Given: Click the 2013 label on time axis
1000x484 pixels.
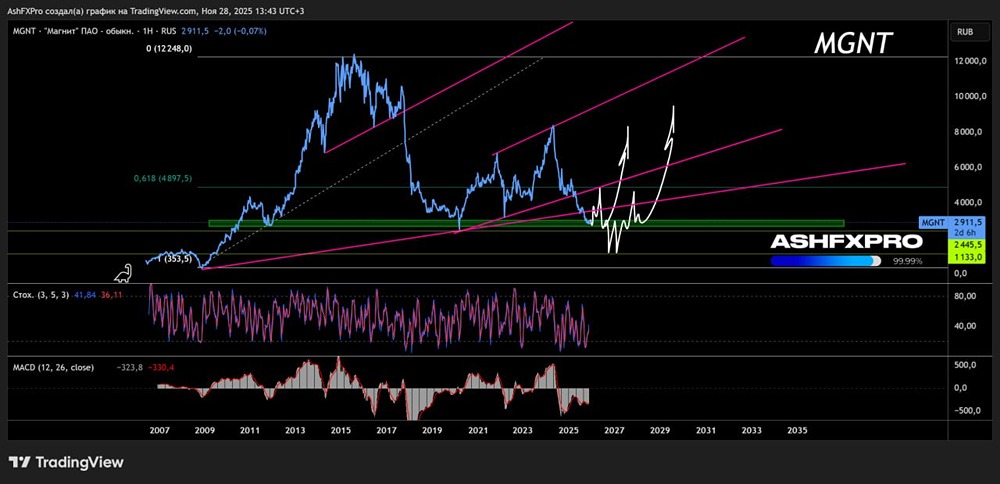Looking at the screenshot, I should point(295,430).
